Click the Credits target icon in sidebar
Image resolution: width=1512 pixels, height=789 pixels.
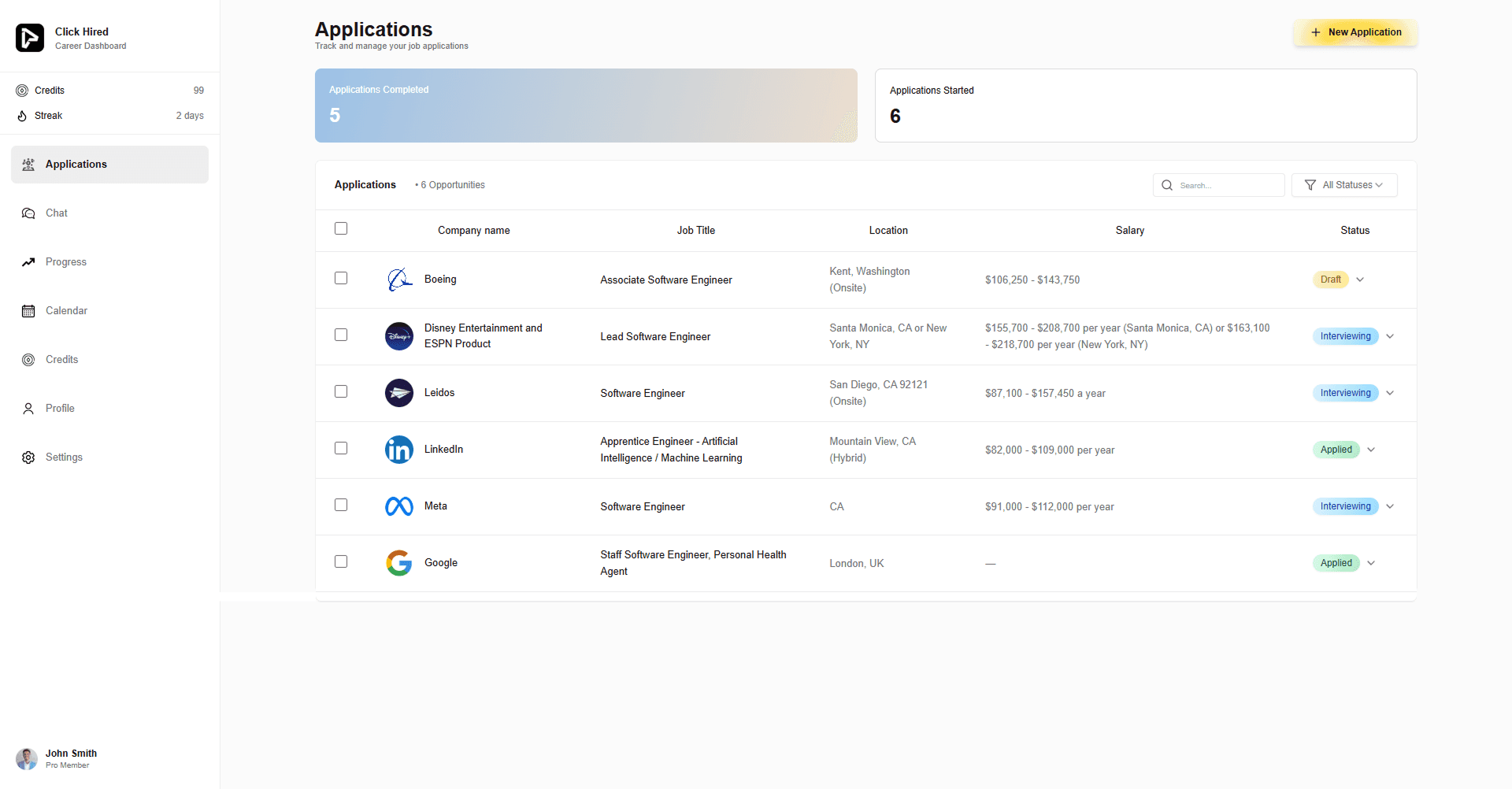point(28,359)
